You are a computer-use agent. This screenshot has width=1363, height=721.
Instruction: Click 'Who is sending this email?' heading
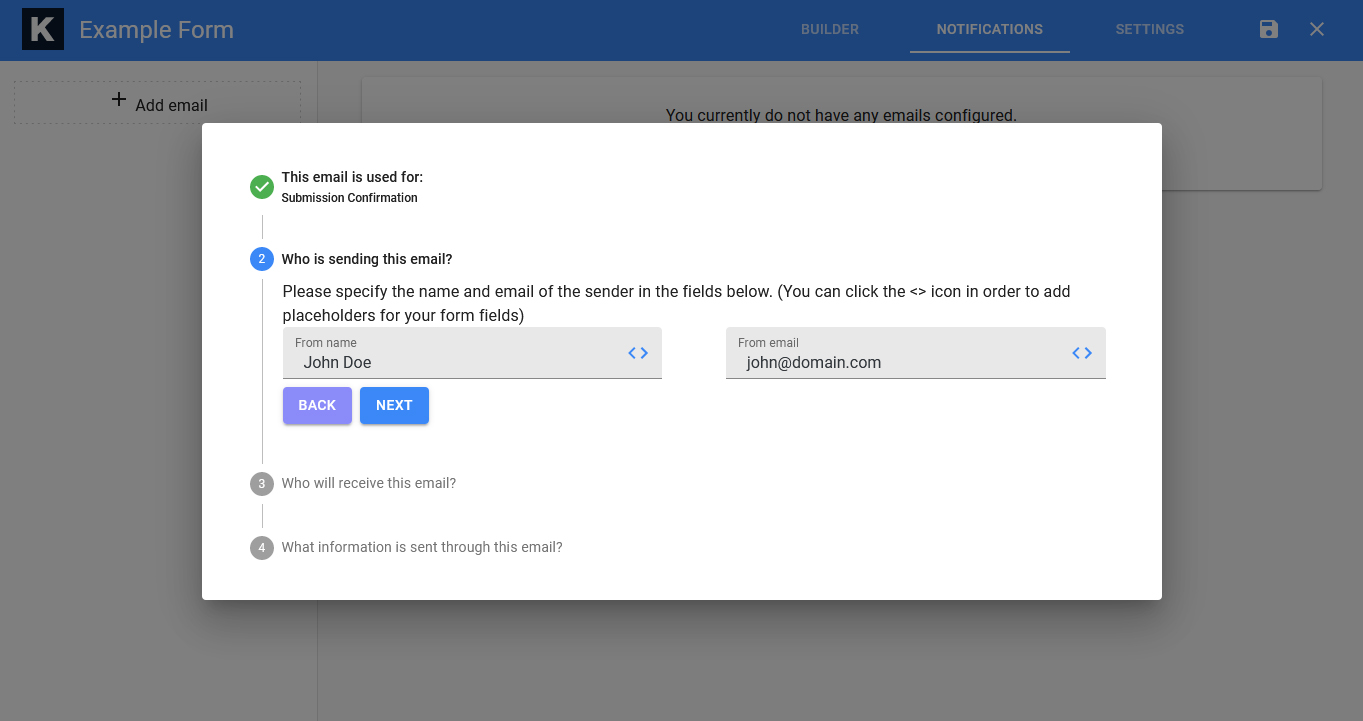point(367,259)
